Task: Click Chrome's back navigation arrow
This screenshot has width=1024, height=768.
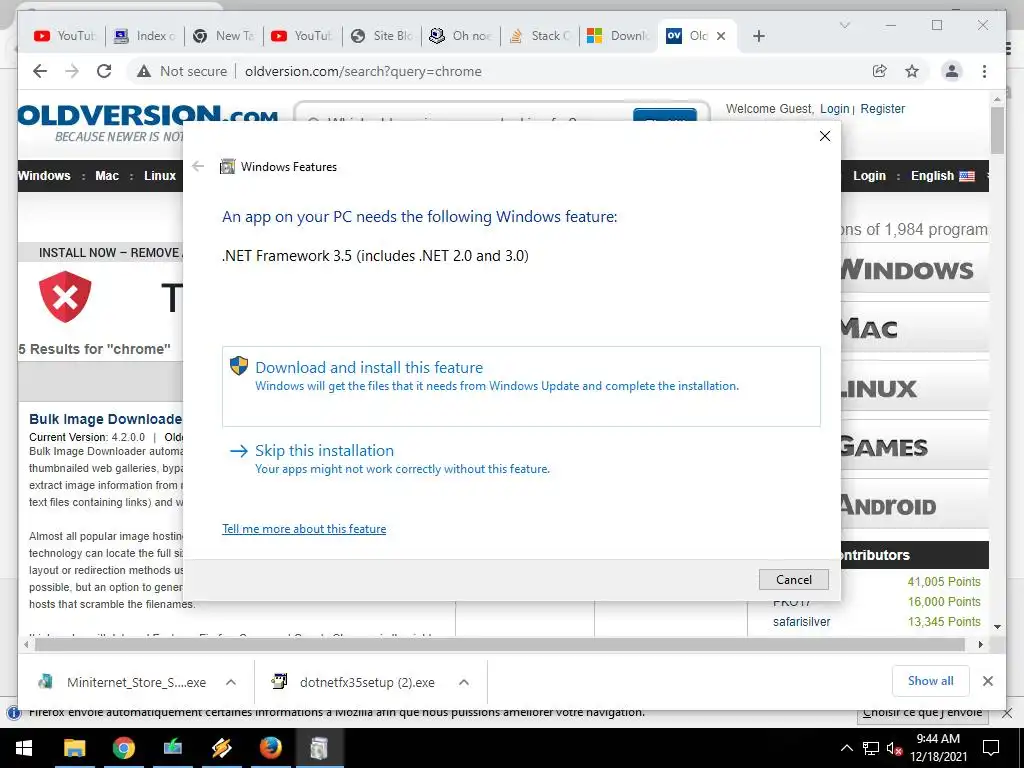Action: [40, 71]
